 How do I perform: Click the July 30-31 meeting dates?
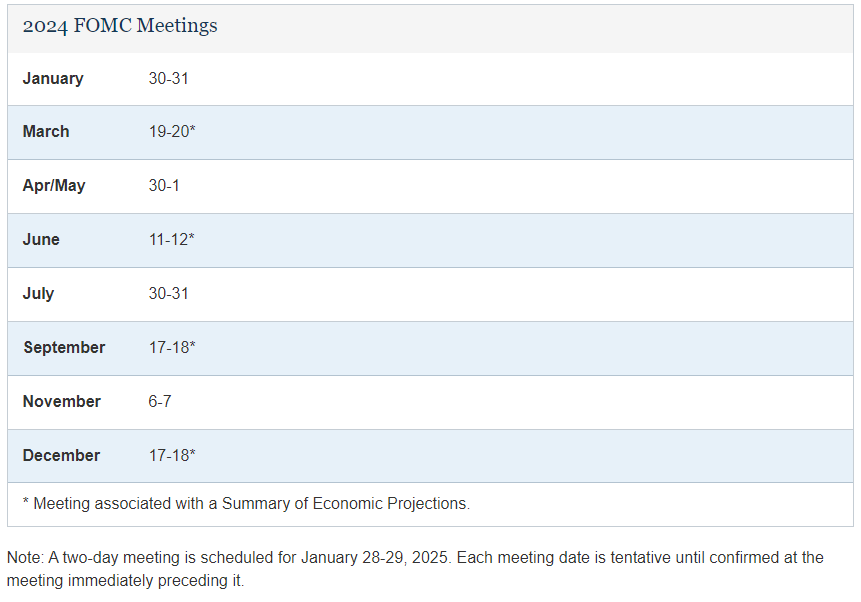pos(169,294)
